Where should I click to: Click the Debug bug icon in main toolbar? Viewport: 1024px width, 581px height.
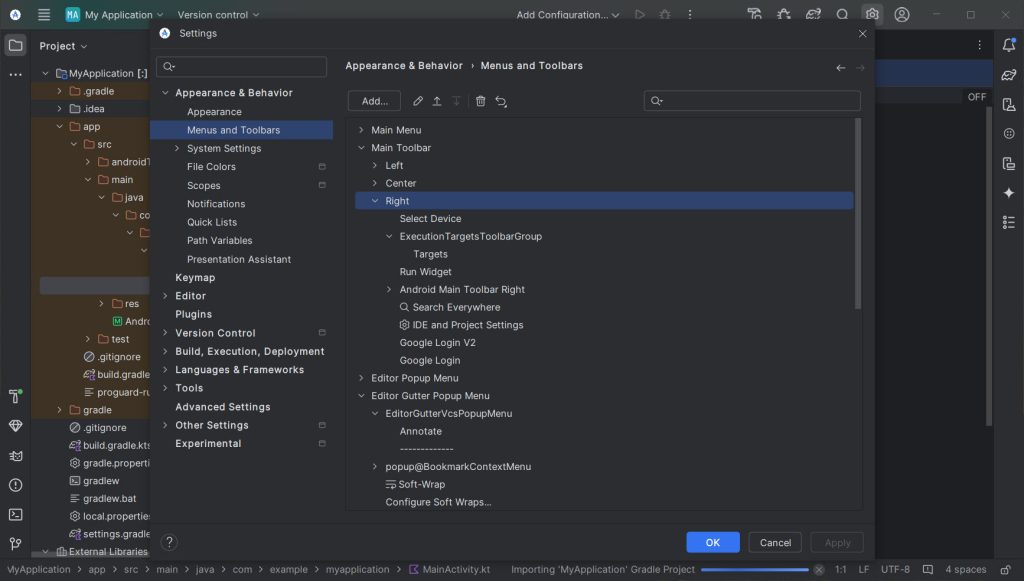(x=665, y=14)
